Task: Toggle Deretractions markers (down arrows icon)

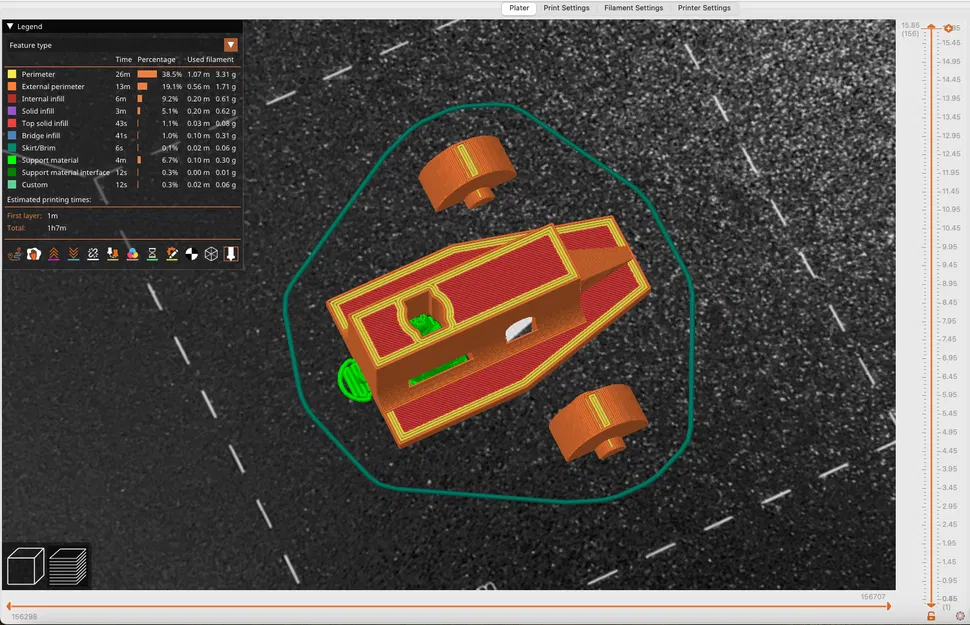Action: (74, 254)
